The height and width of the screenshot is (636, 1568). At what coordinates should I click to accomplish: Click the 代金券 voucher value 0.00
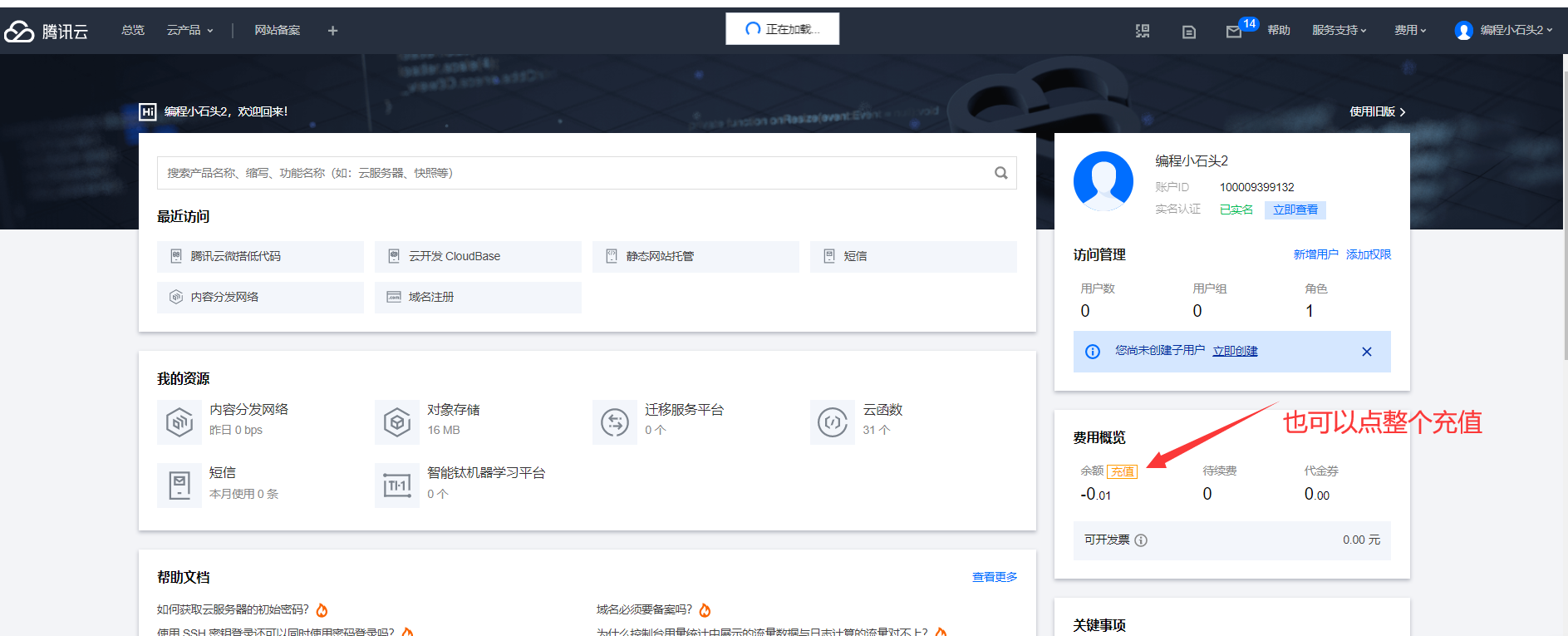tap(1317, 494)
